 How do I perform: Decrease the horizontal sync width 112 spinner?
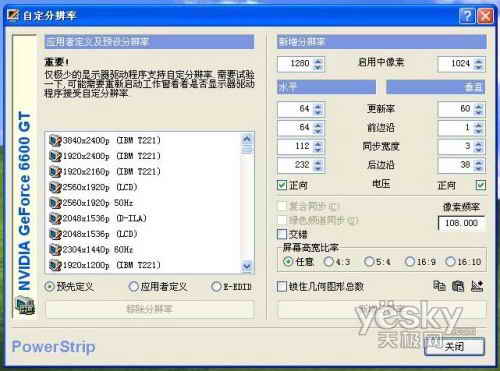click(318, 150)
